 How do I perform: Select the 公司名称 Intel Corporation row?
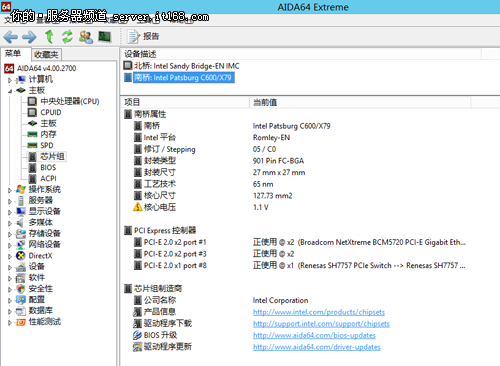click(x=221, y=300)
